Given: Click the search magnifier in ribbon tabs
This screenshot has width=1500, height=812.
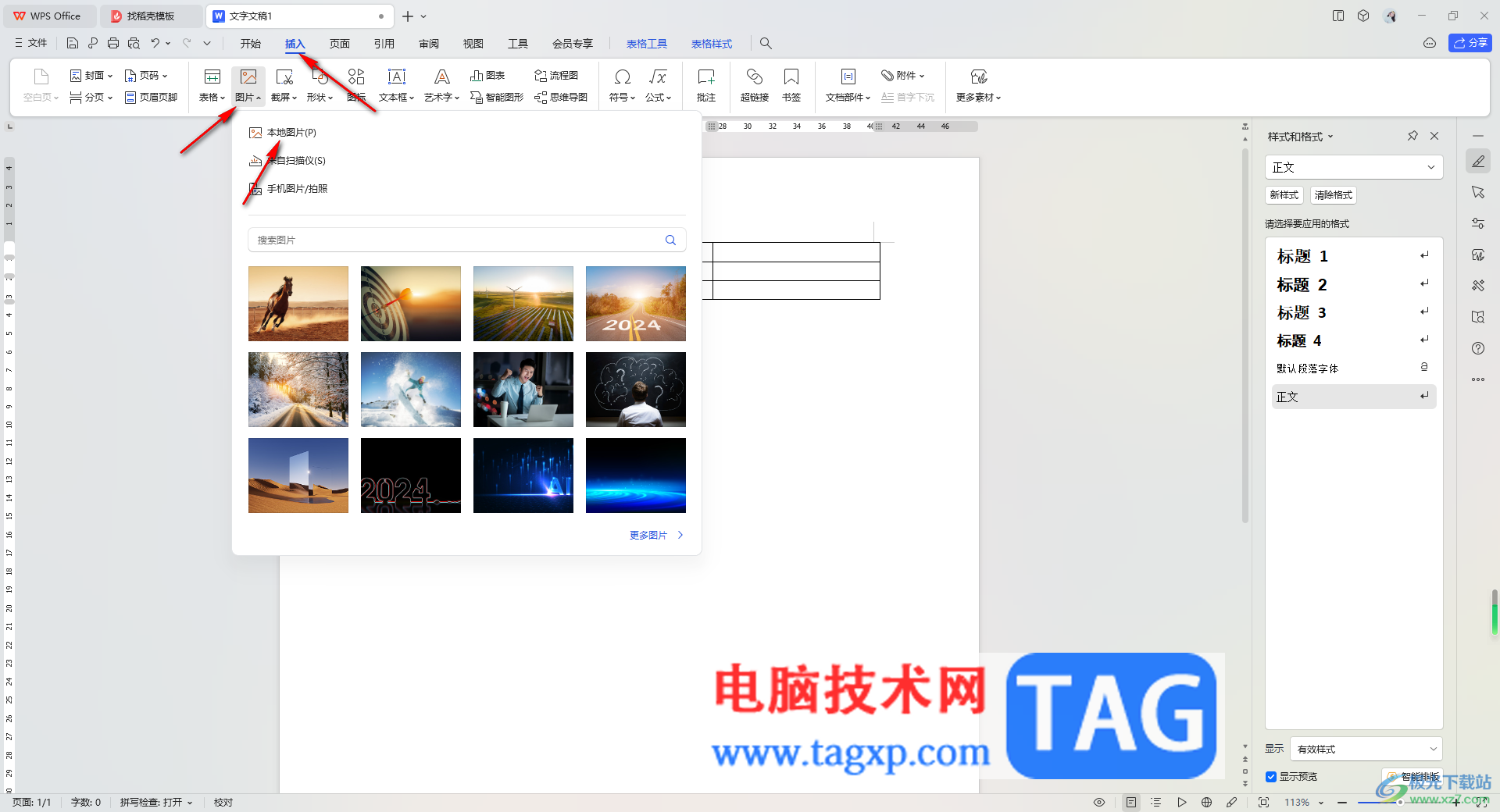Looking at the screenshot, I should [x=766, y=44].
